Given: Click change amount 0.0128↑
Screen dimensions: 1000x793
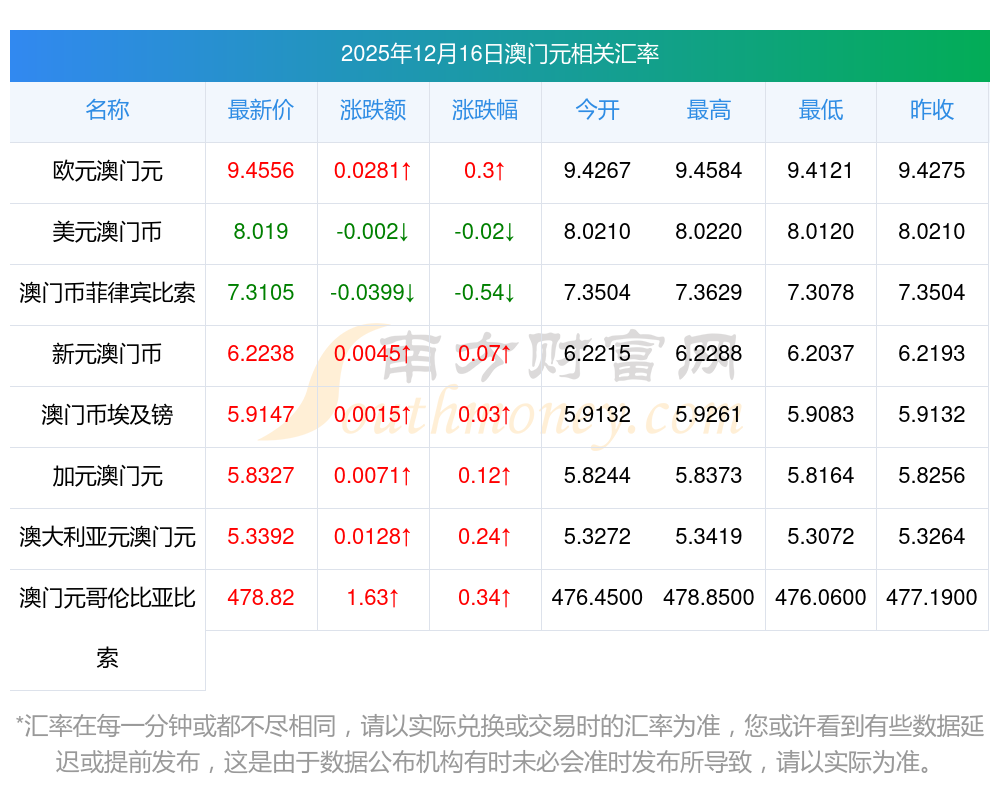Looking at the screenshot, I should click(x=373, y=536).
